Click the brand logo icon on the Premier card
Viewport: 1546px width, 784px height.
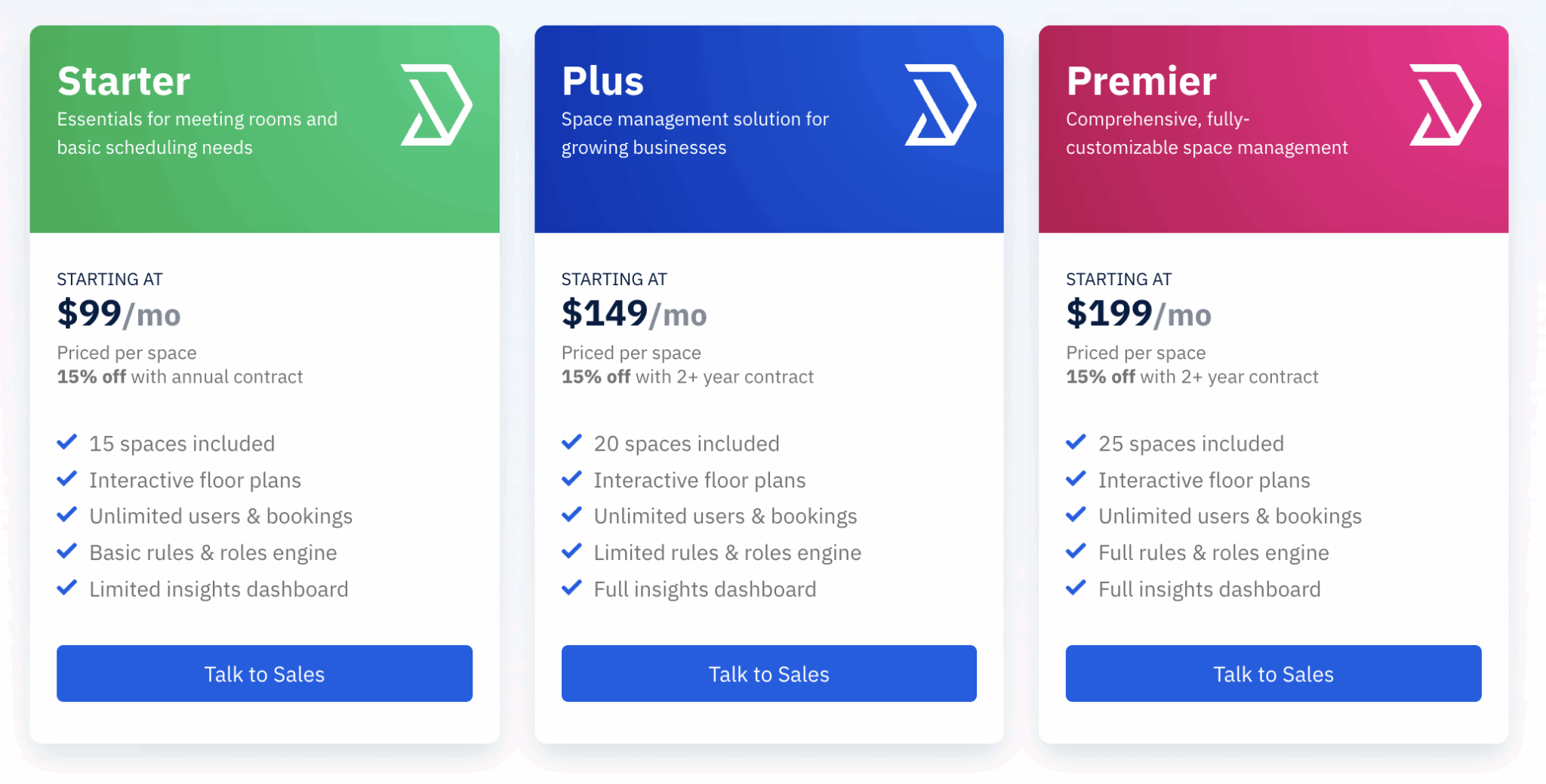1445,106
